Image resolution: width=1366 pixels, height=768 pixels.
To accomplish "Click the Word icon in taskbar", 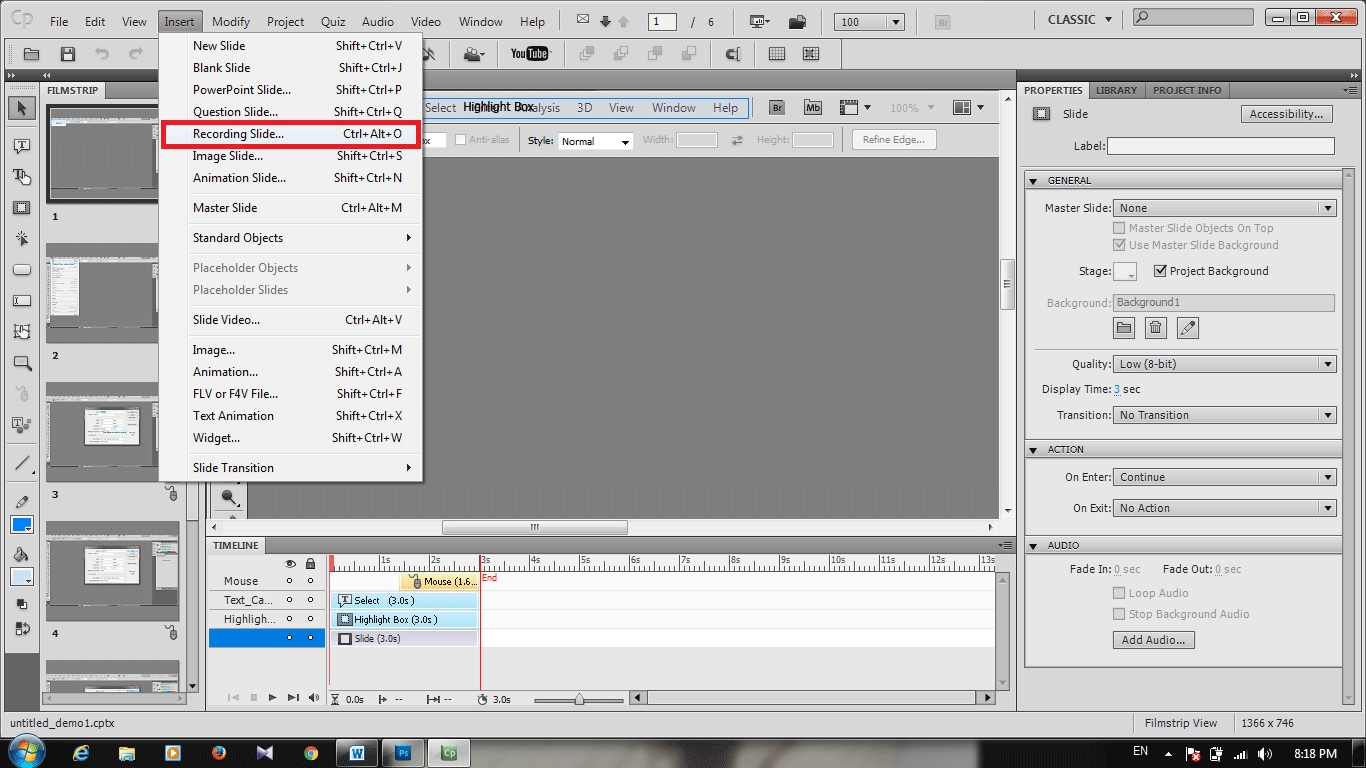I will [357, 752].
